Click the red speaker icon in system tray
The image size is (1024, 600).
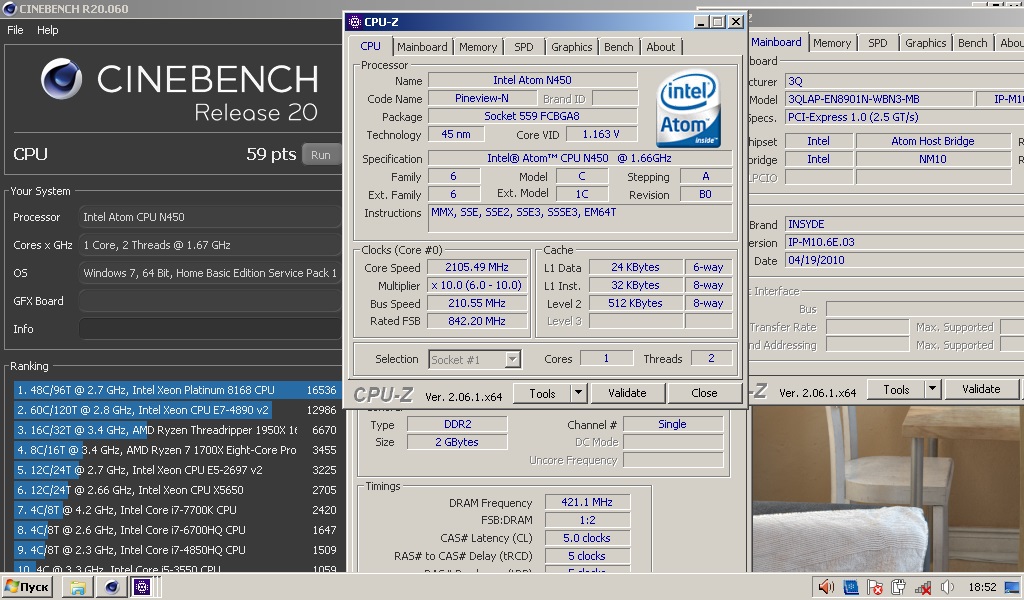826,587
